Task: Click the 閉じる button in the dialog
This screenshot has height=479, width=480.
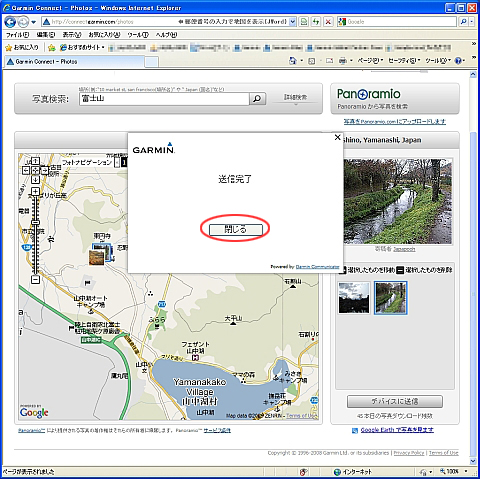Action: click(x=235, y=229)
